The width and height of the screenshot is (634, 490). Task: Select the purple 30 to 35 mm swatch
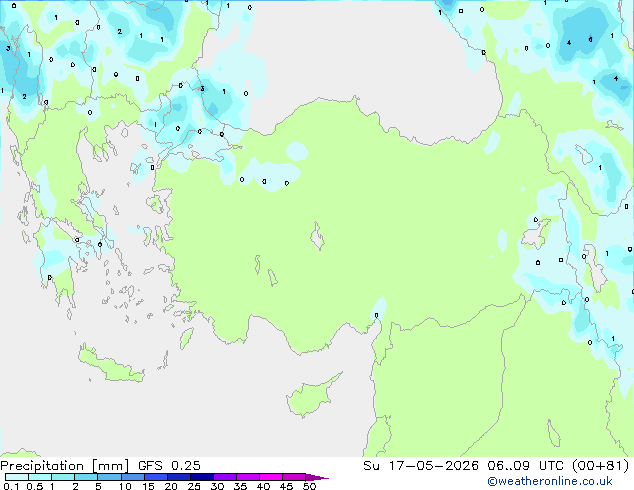pos(225,477)
